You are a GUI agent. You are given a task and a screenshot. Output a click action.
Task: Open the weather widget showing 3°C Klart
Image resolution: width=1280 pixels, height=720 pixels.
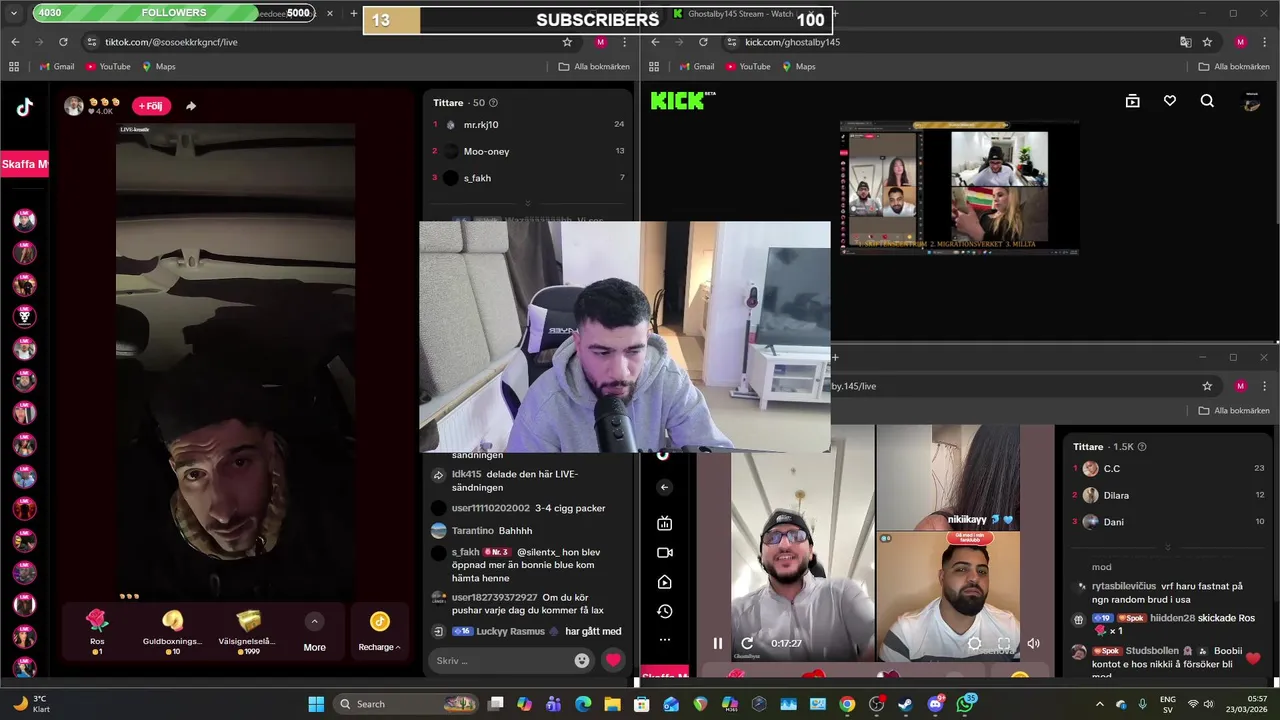[32, 704]
